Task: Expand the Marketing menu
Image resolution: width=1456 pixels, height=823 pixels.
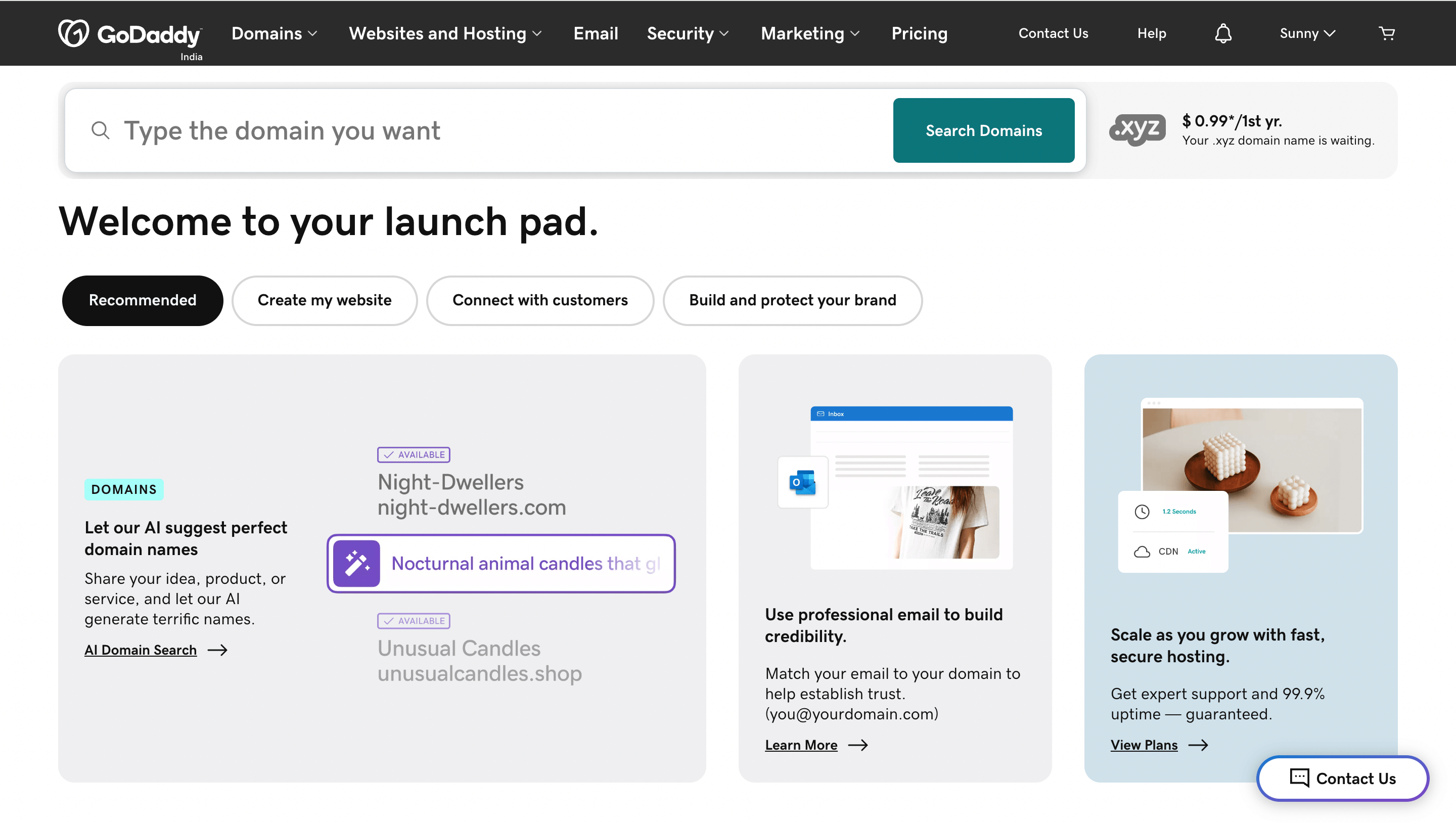Action: (x=809, y=33)
